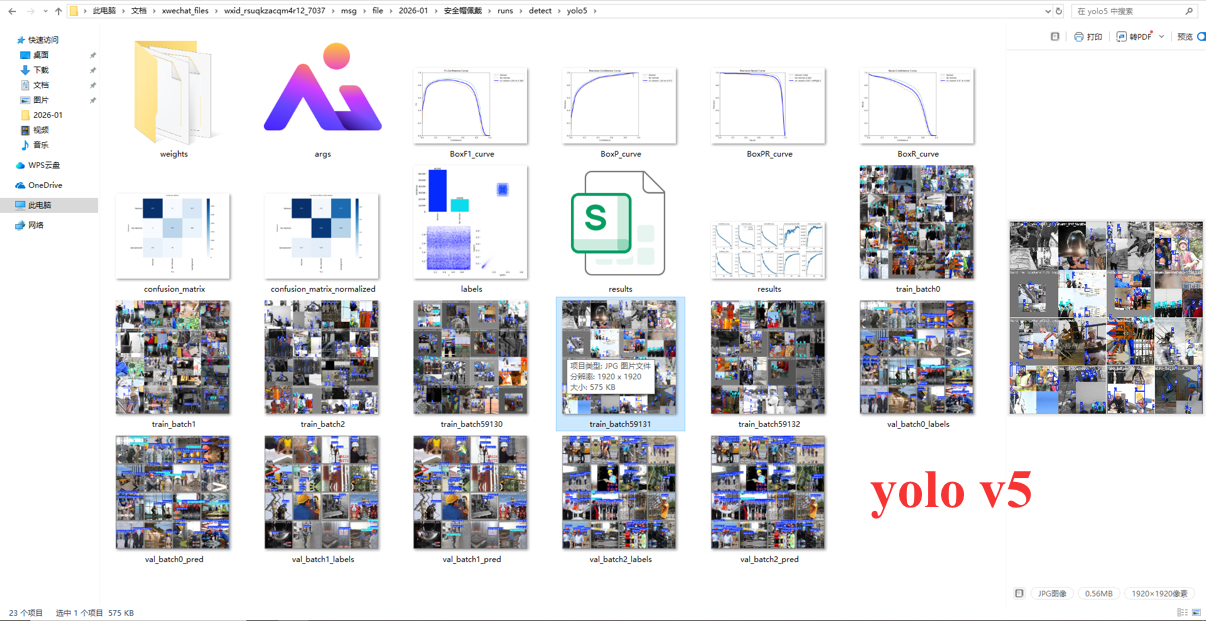Expand the address bar history dropdown
1206x621 pixels.
coord(1047,11)
